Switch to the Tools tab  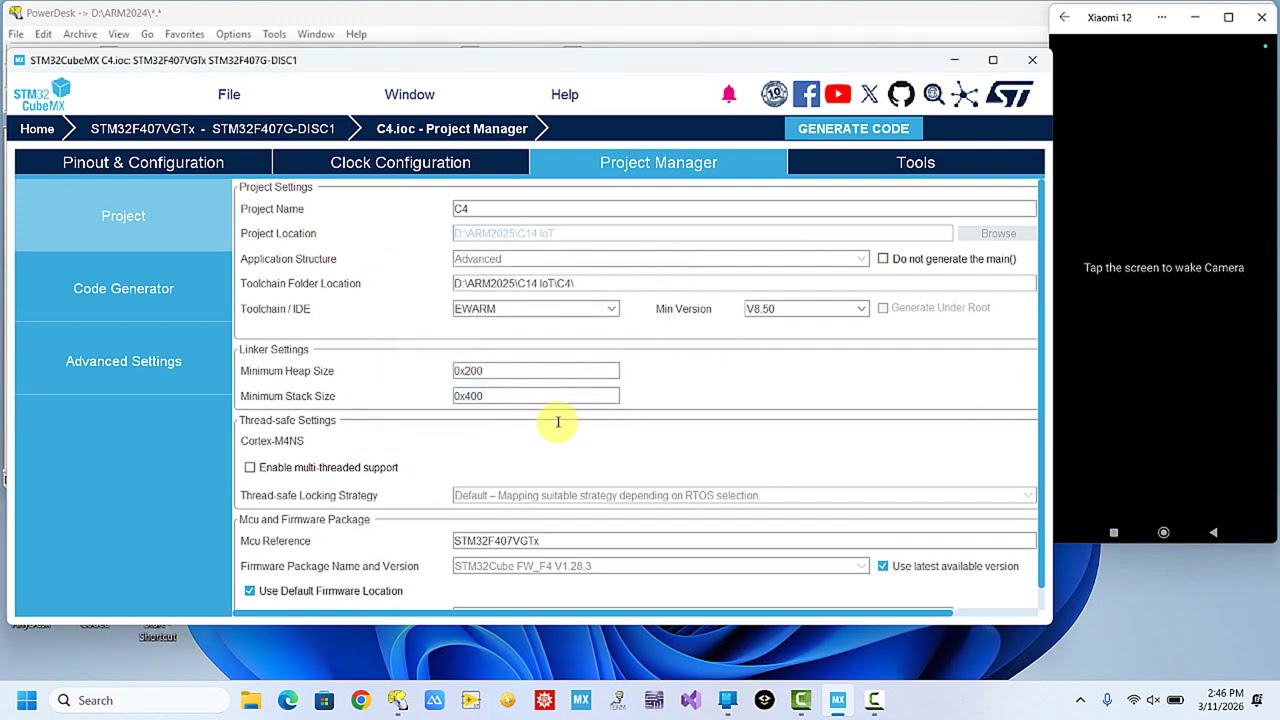[x=915, y=162]
